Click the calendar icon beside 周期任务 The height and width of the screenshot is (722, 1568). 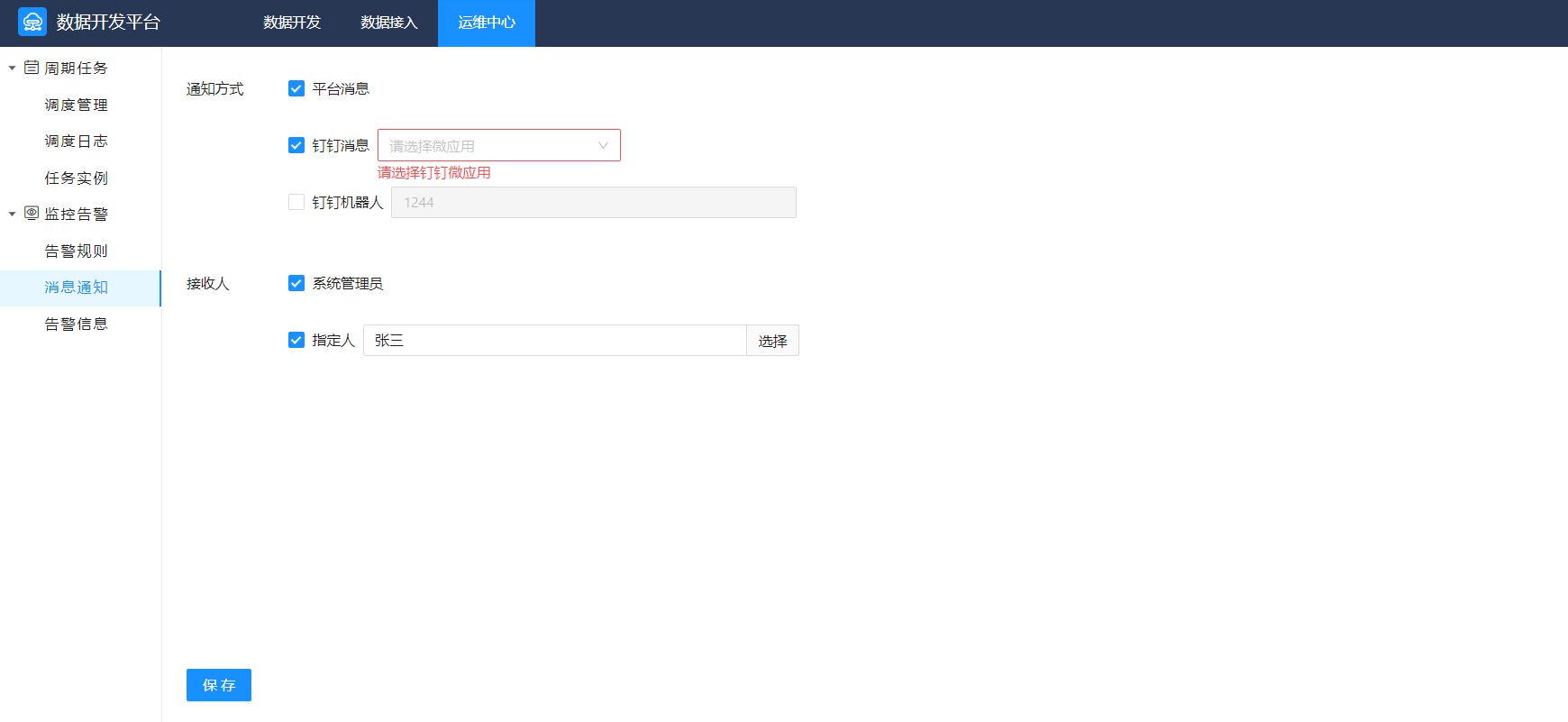(32, 68)
